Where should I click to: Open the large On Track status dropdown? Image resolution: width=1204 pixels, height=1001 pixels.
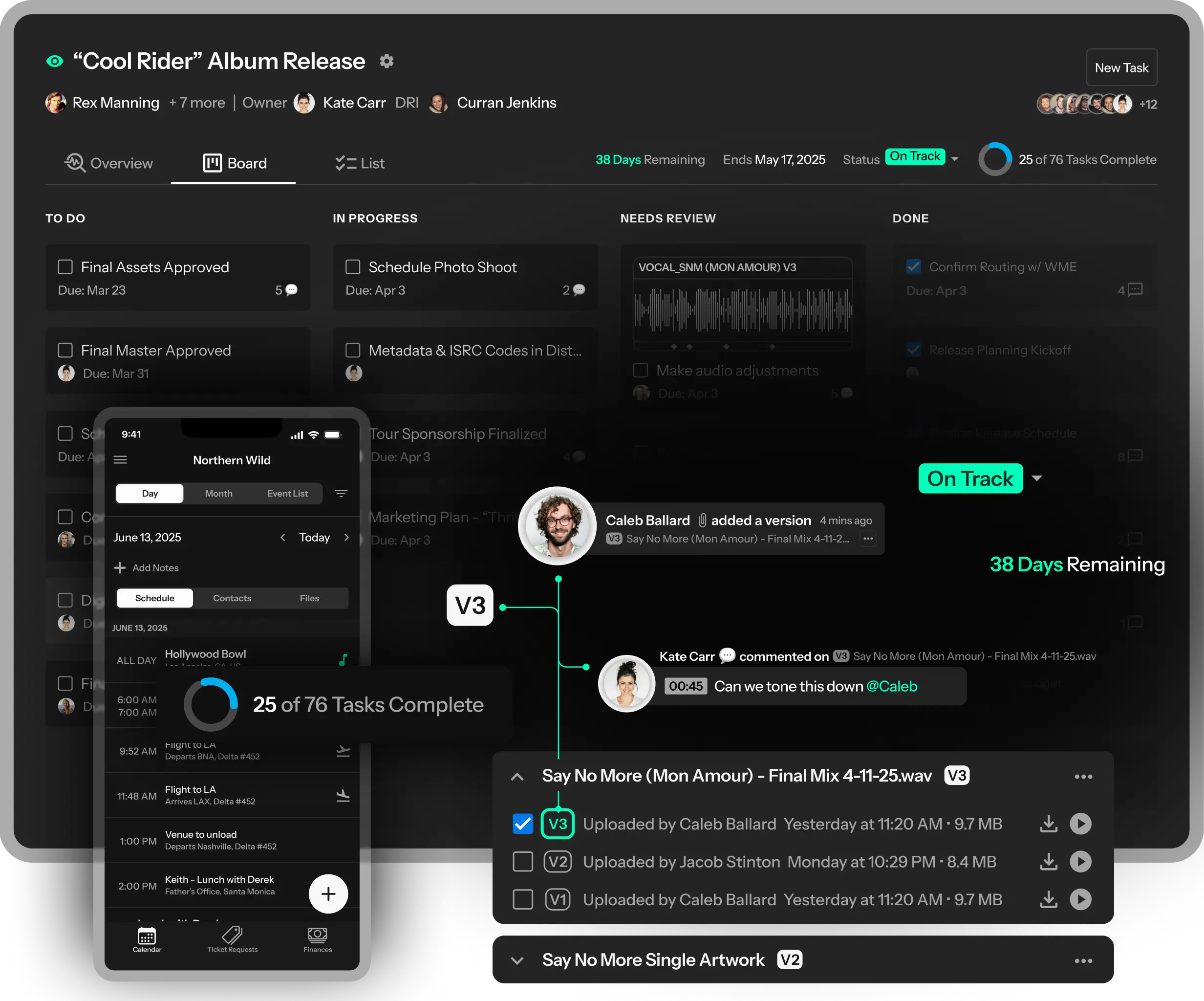[1036, 478]
